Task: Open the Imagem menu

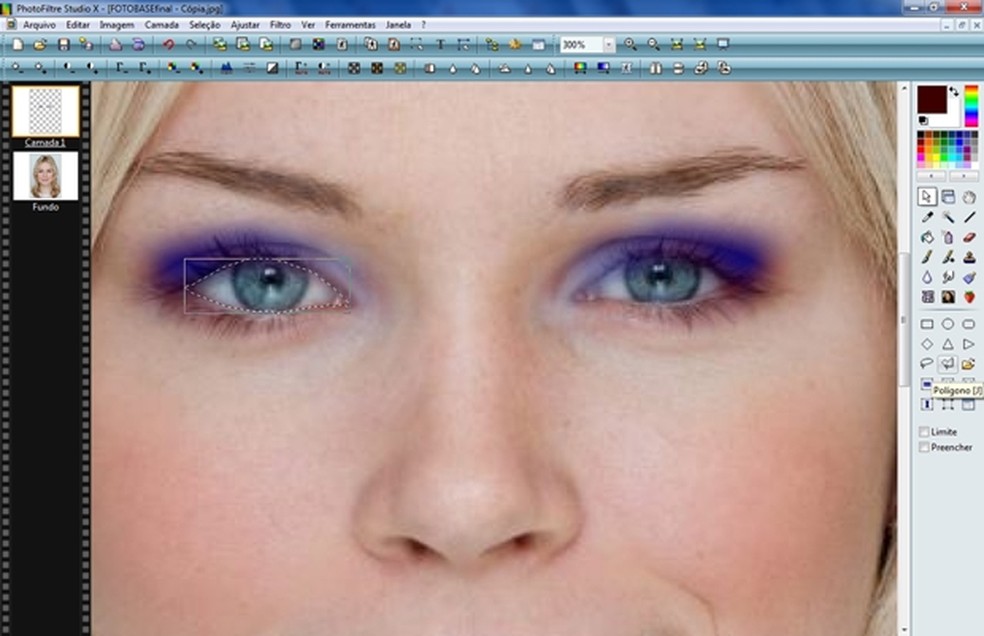Action: [117, 25]
